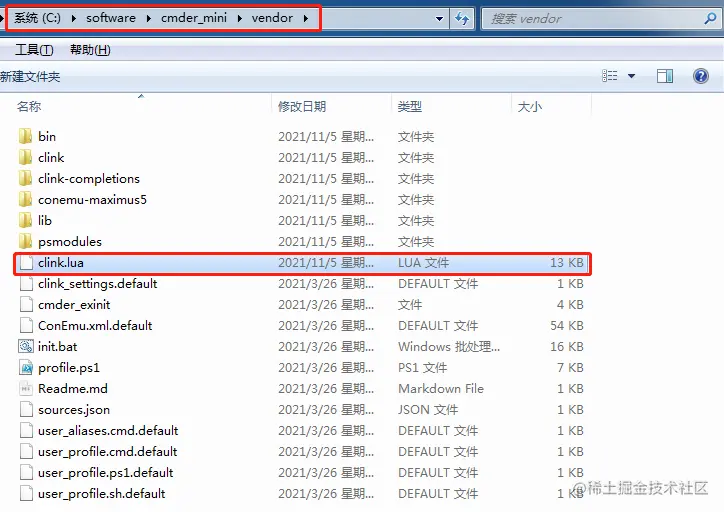This screenshot has width=724, height=512.
Task: Click the user_aliases.cmd.default file icon
Action: click(x=26, y=430)
